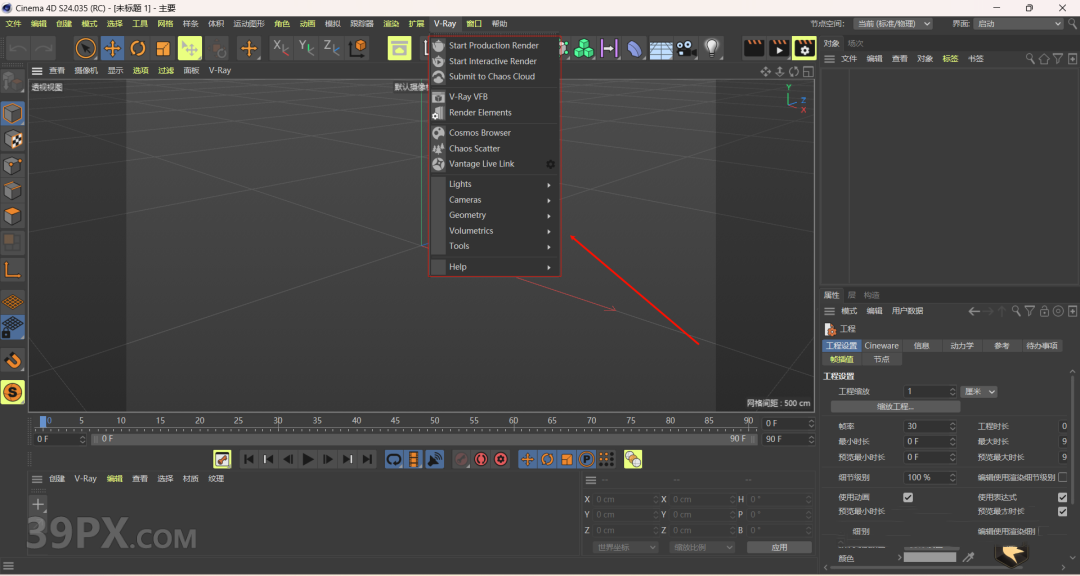Click the magnet snap icon
Viewport: 1080px width, 576px height.
click(x=12, y=360)
